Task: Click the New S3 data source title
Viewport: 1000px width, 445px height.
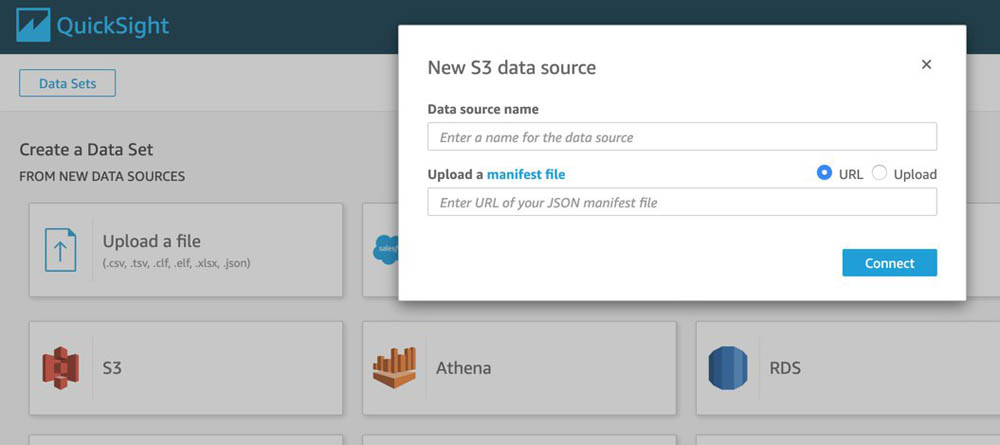Action: [x=511, y=68]
